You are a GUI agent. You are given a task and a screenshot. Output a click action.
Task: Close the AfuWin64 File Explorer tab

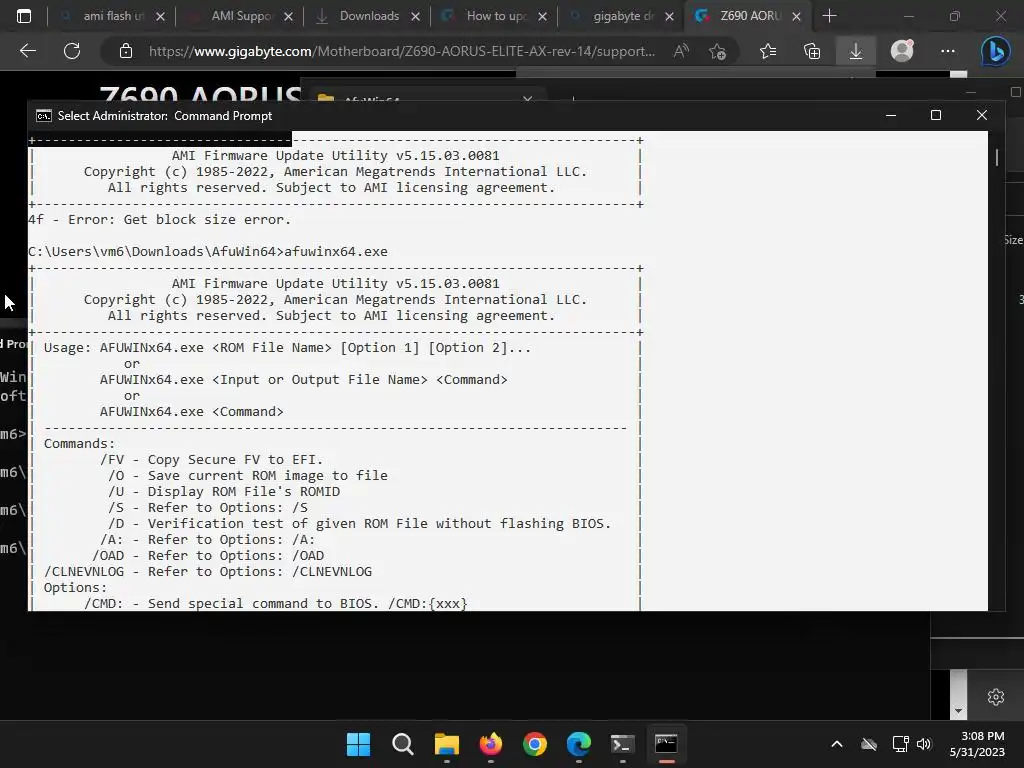(528, 98)
